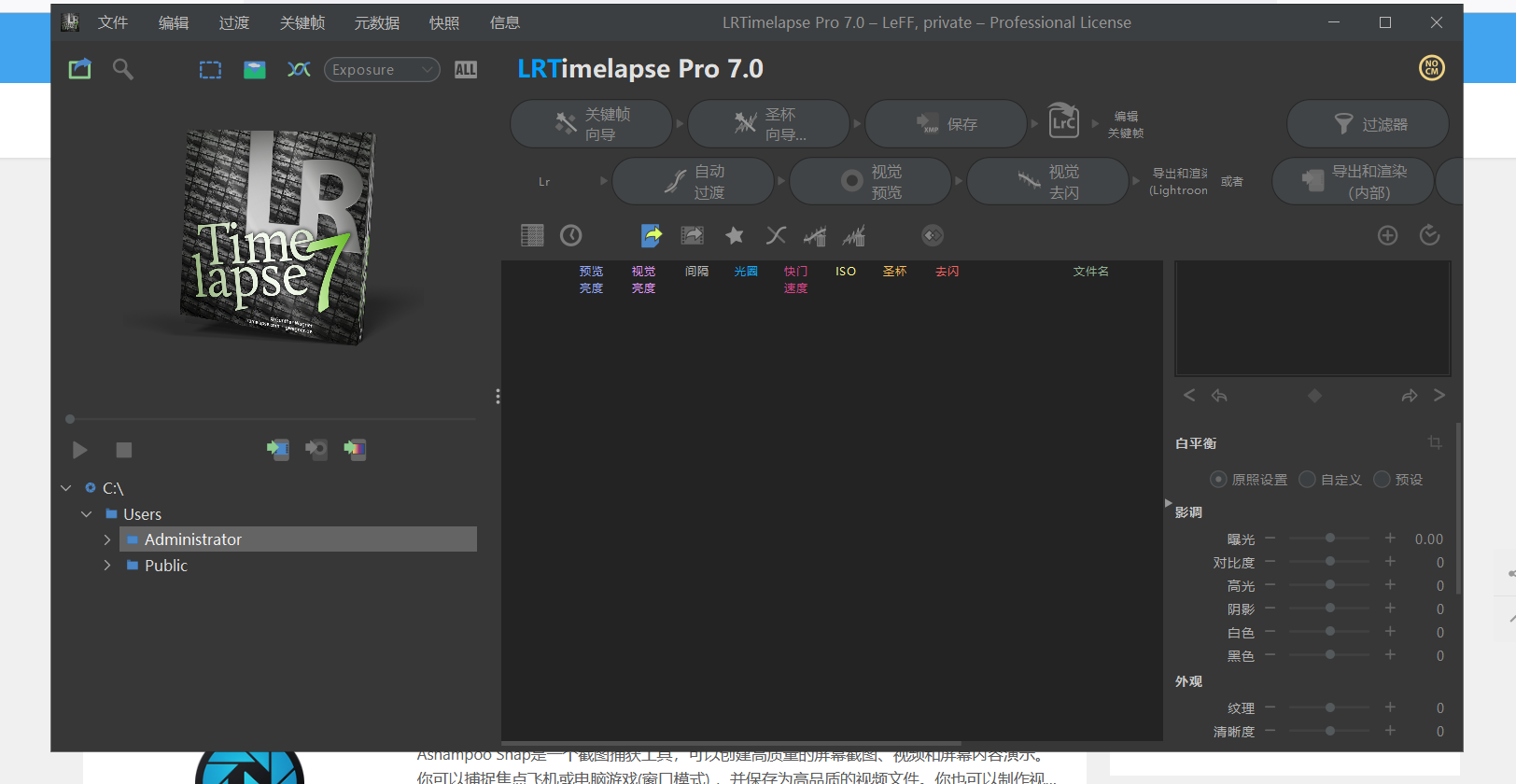Select the 预设 radio button

pos(1382,479)
